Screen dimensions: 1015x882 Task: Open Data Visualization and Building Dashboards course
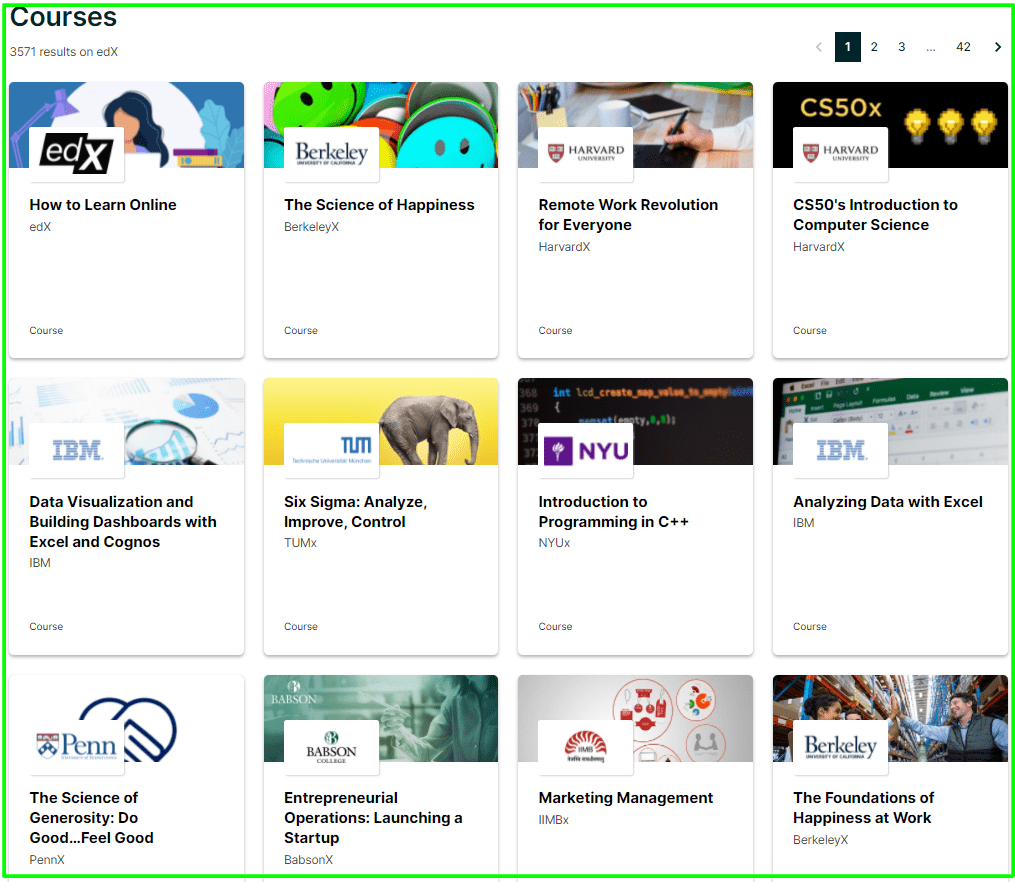point(123,522)
